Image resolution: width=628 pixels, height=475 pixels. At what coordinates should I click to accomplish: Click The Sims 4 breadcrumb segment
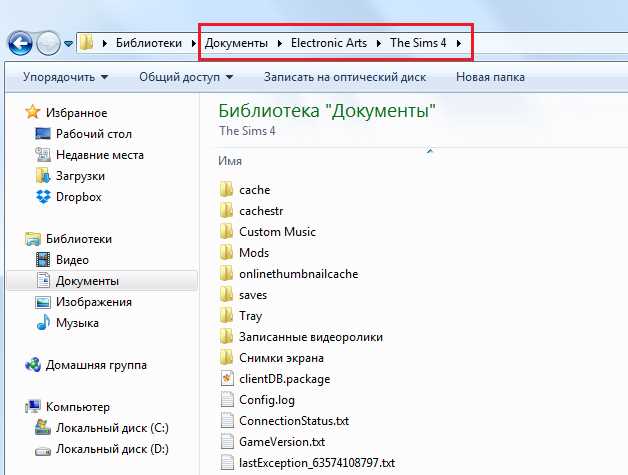pos(418,43)
